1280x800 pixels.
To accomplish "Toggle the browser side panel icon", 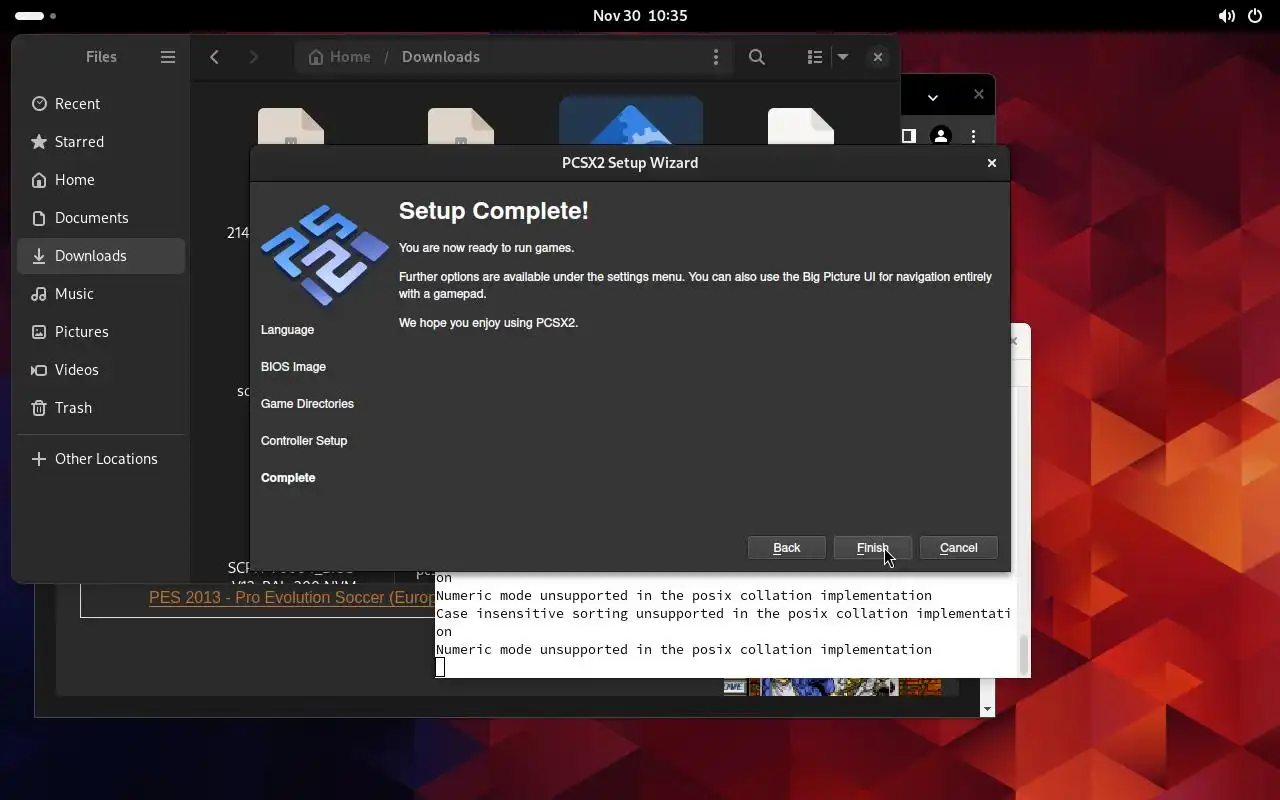I will pyautogui.click(x=909, y=136).
